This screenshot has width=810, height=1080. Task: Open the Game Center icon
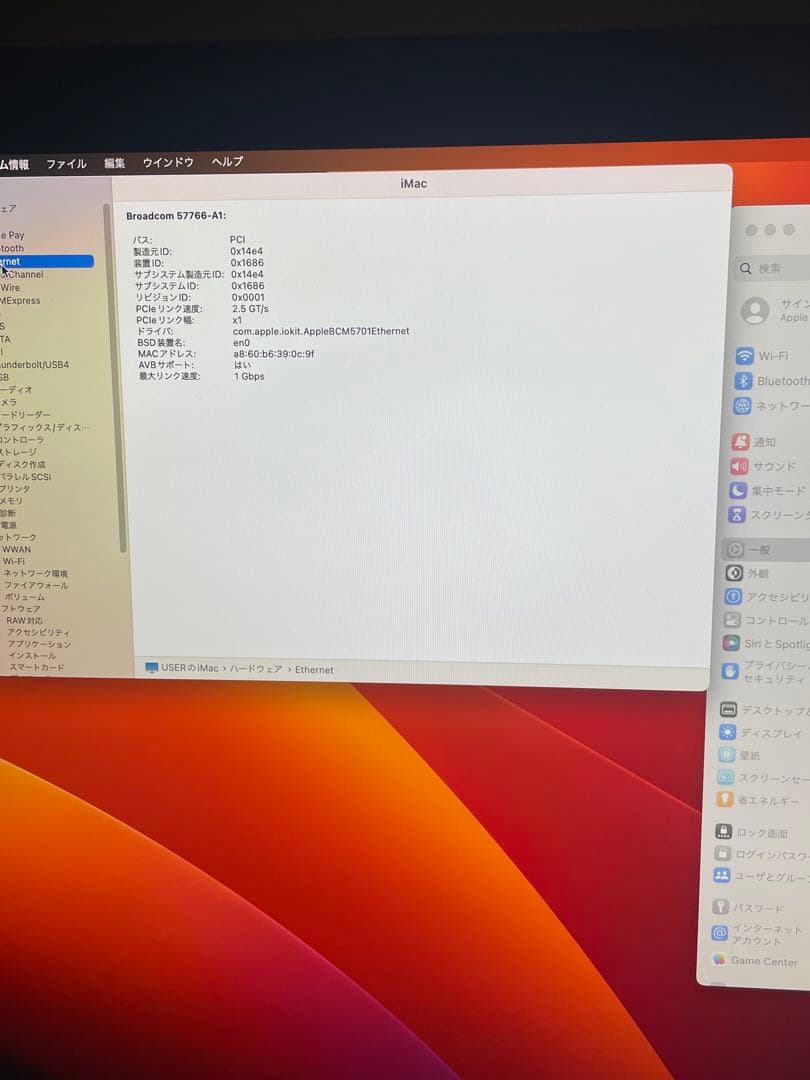point(719,960)
